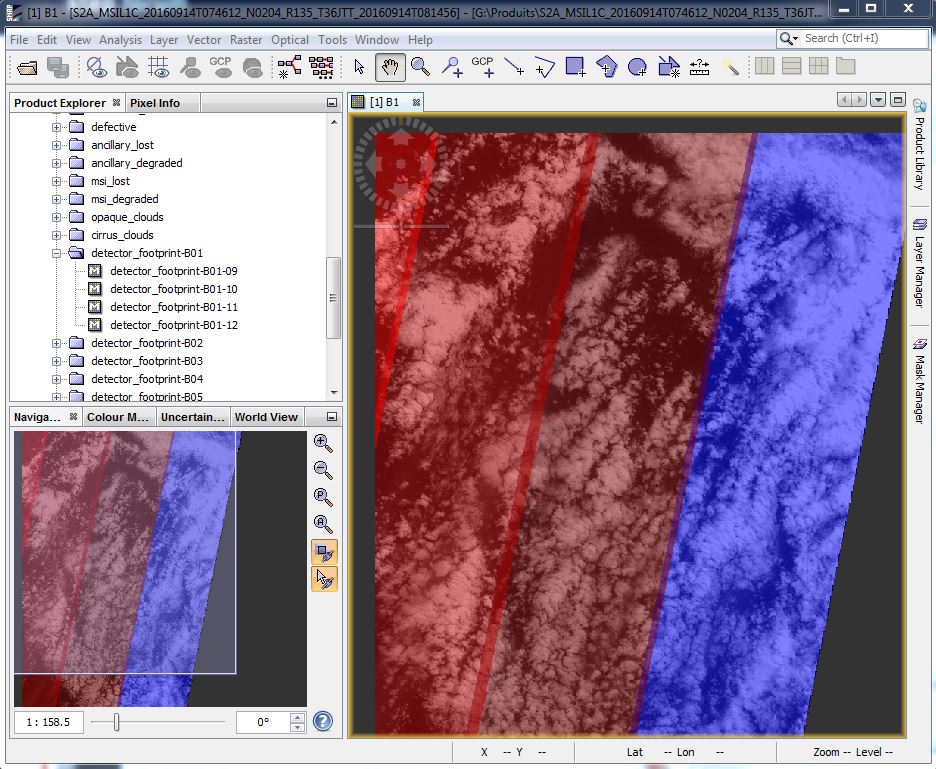Select detector_footprint-B01-10 mask in tree
The height and width of the screenshot is (769, 936).
(173, 289)
